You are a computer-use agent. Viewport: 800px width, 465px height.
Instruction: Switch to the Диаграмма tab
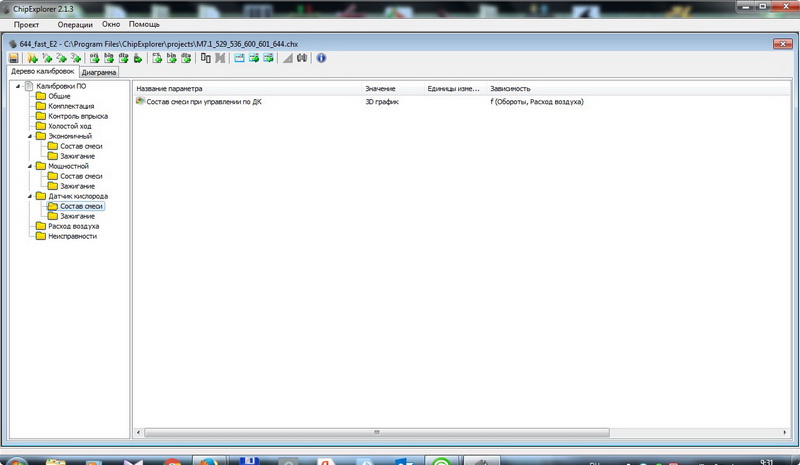click(100, 72)
